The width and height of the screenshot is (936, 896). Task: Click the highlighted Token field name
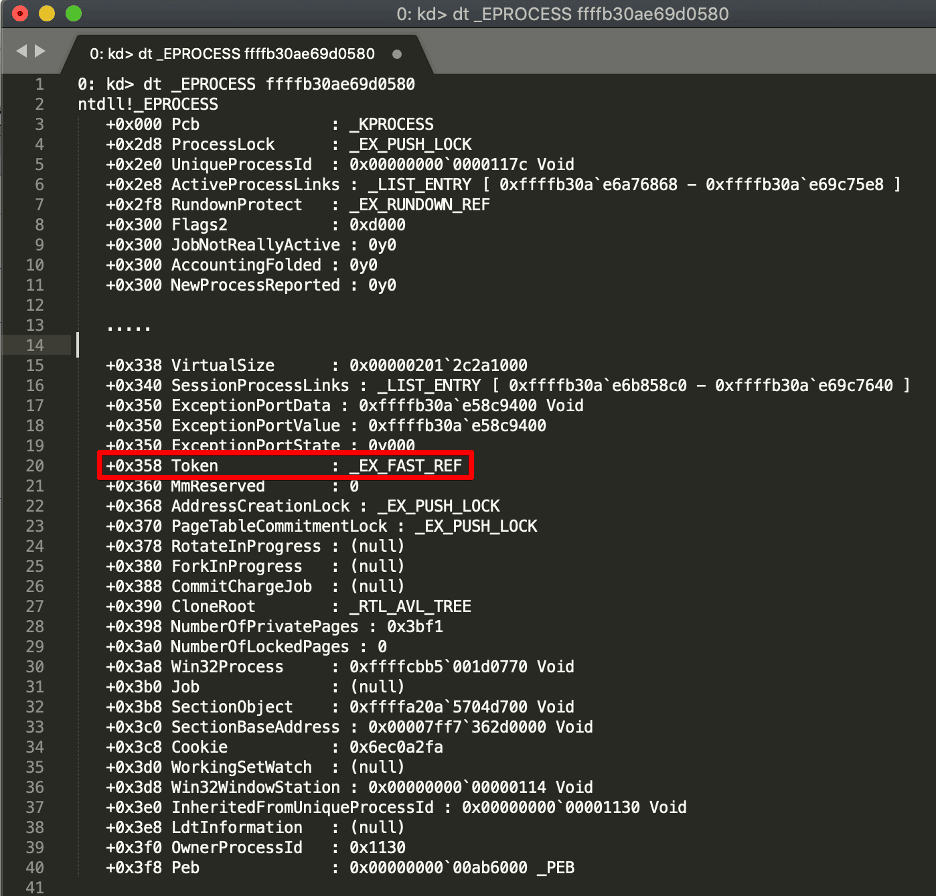click(194, 466)
